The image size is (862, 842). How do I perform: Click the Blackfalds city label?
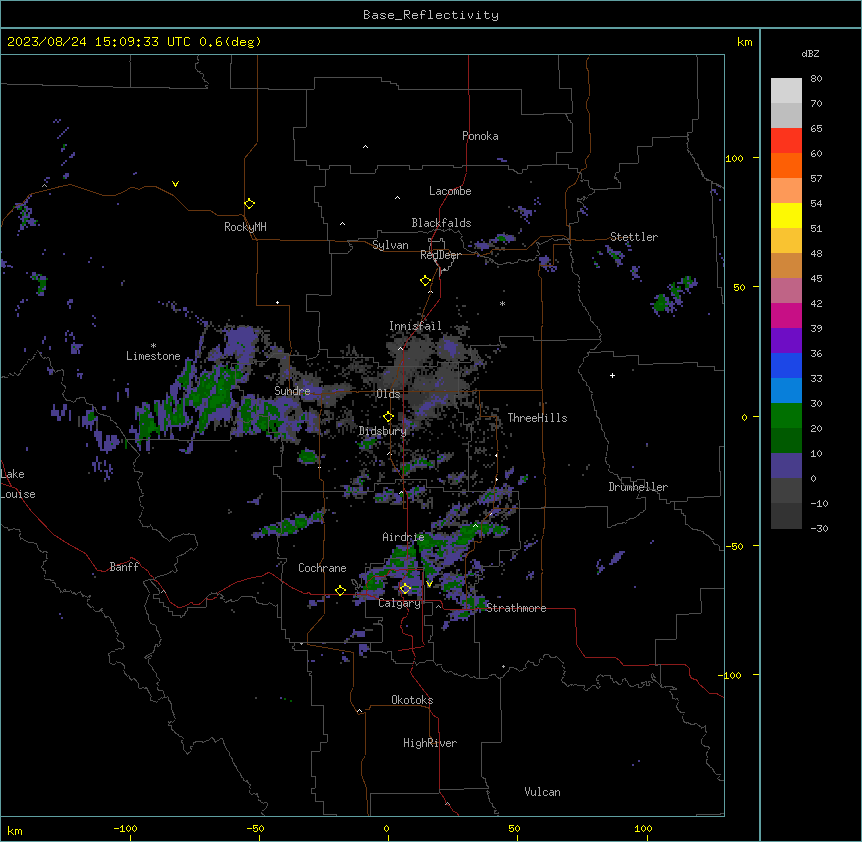point(441,223)
